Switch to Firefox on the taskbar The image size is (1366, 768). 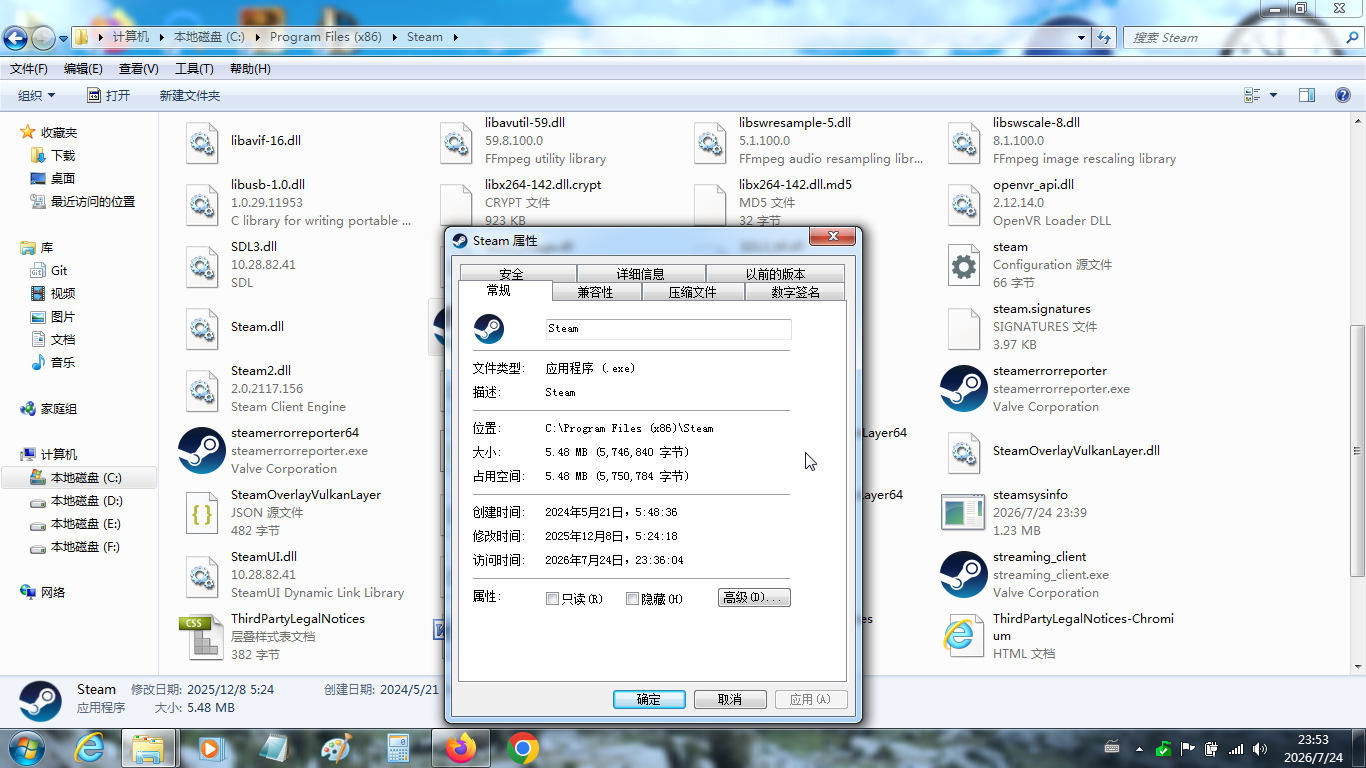coord(461,748)
